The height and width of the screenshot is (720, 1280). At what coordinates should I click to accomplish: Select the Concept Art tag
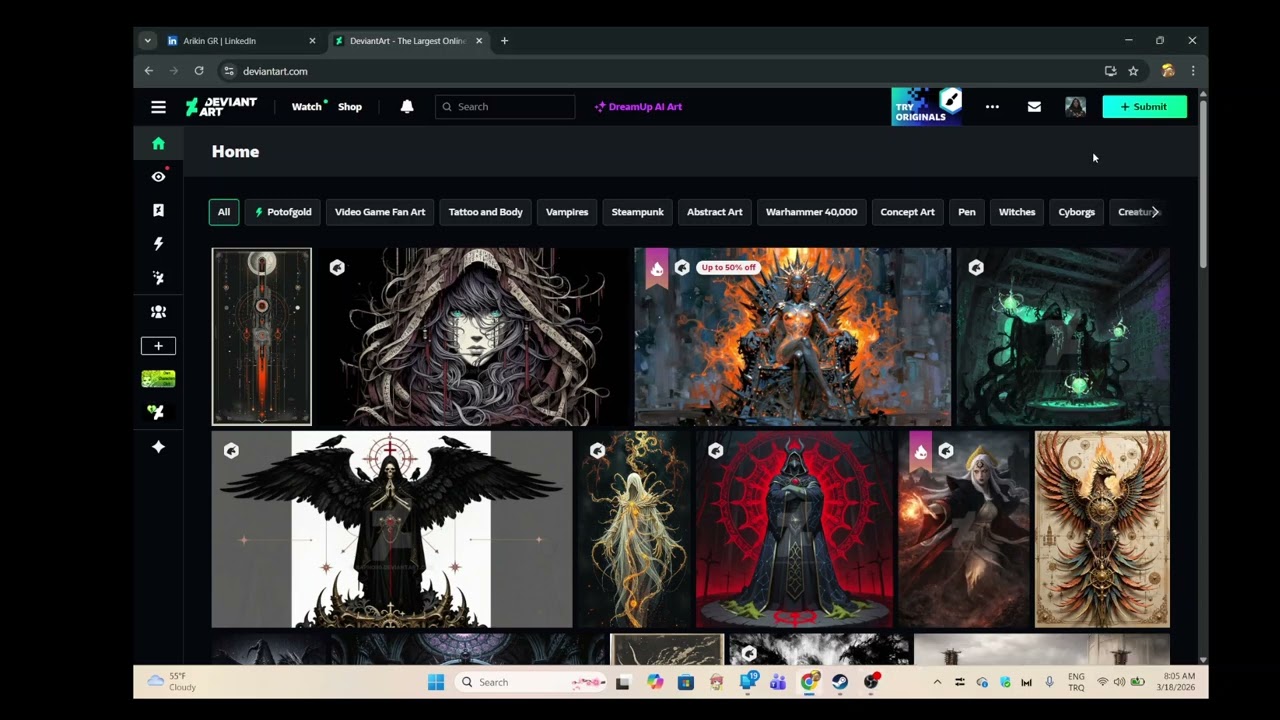[907, 212]
